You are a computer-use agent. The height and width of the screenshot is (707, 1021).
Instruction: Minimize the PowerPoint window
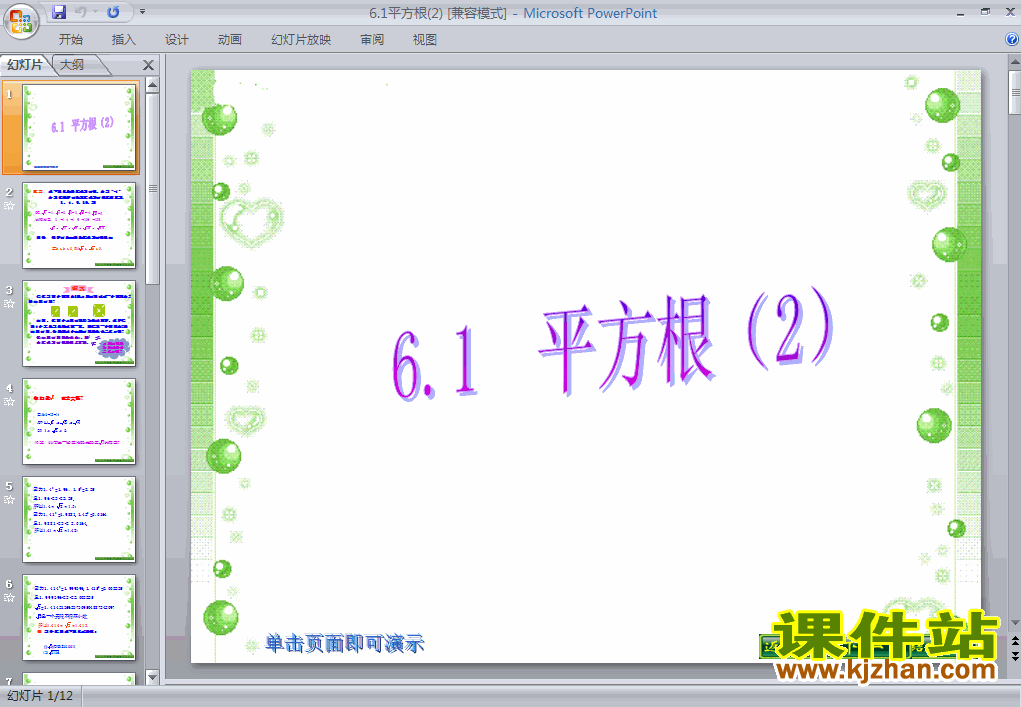[x=961, y=12]
